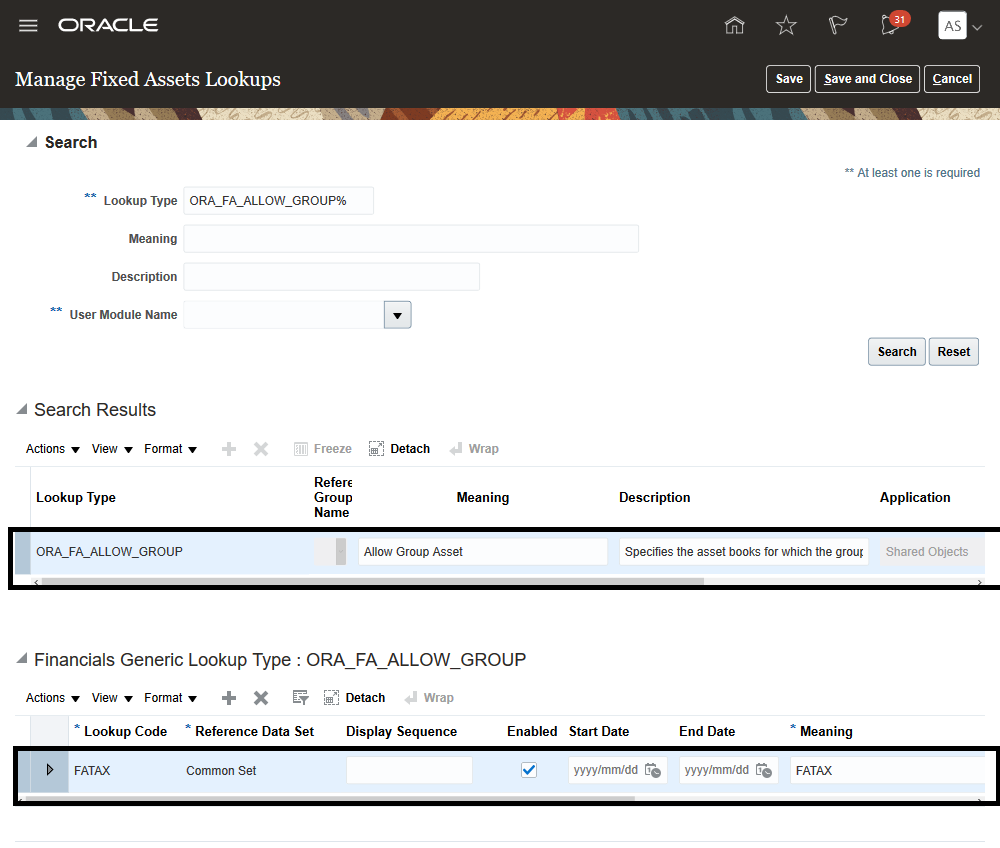
Task: Toggle Wrap in Search Results toolbar
Action: tap(474, 449)
